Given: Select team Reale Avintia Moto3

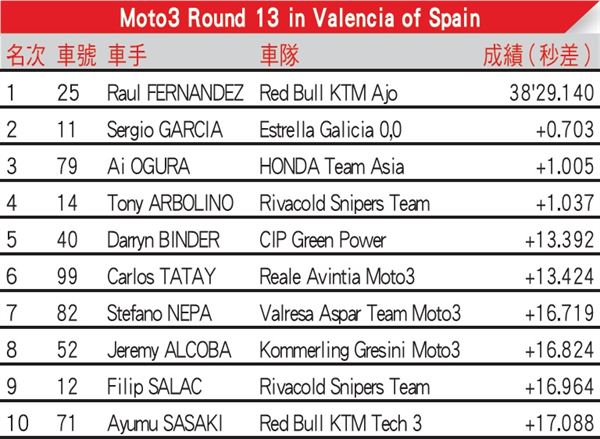Looking at the screenshot, I should click(337, 276).
